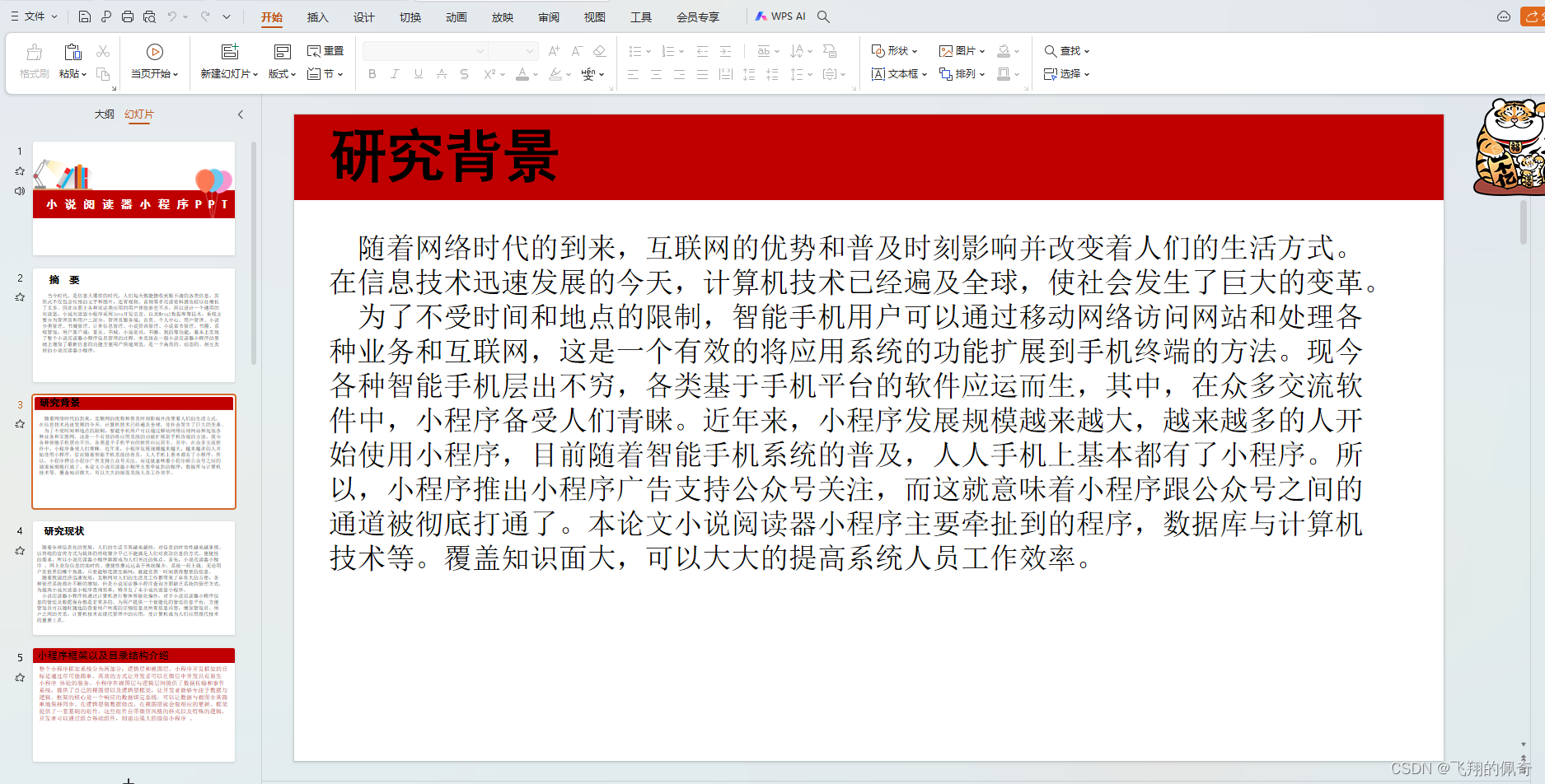Open the 插入 ribbon tab
The height and width of the screenshot is (784, 1545).
318,17
